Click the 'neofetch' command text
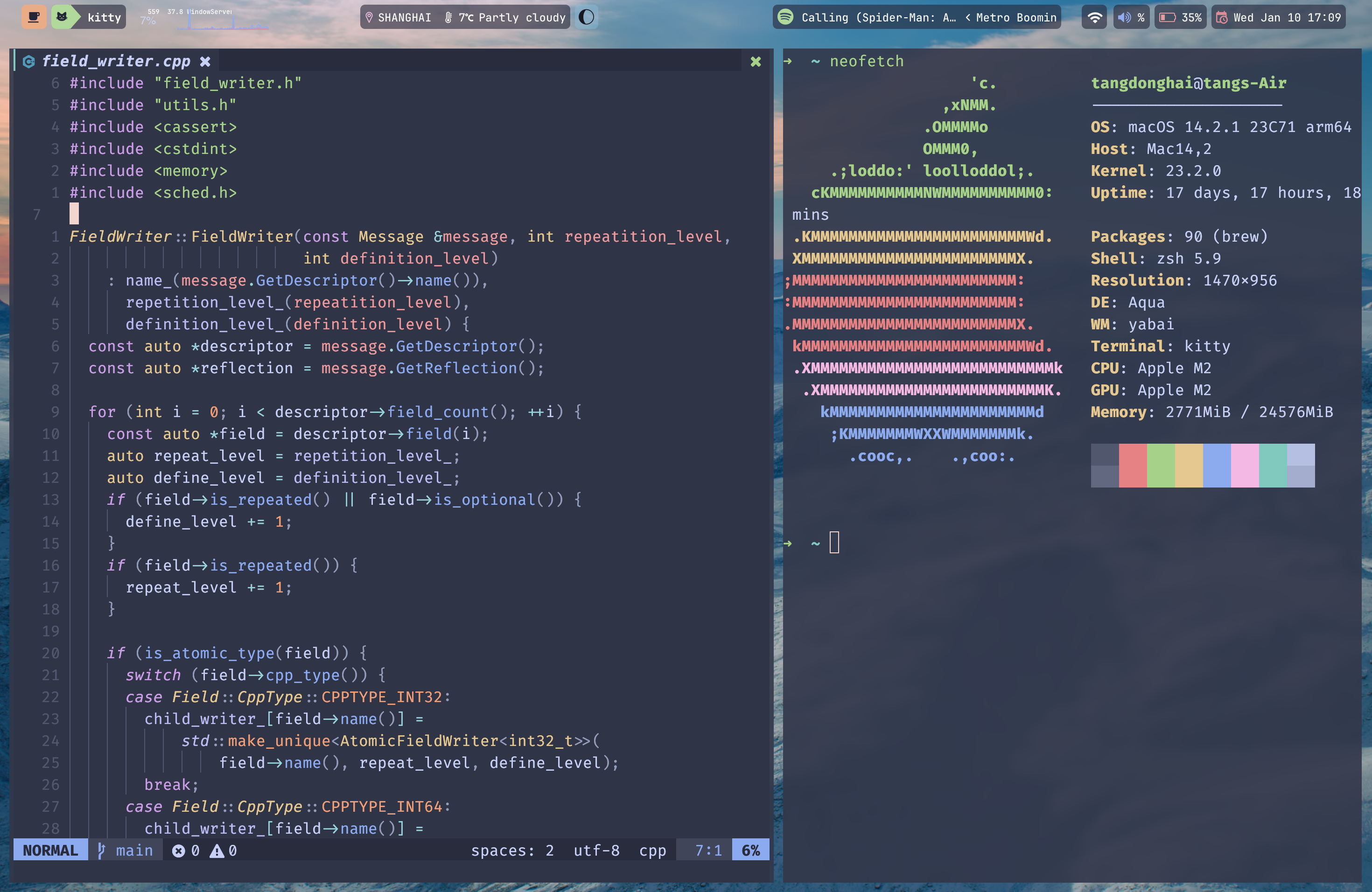This screenshot has width=1372, height=892. coord(867,61)
